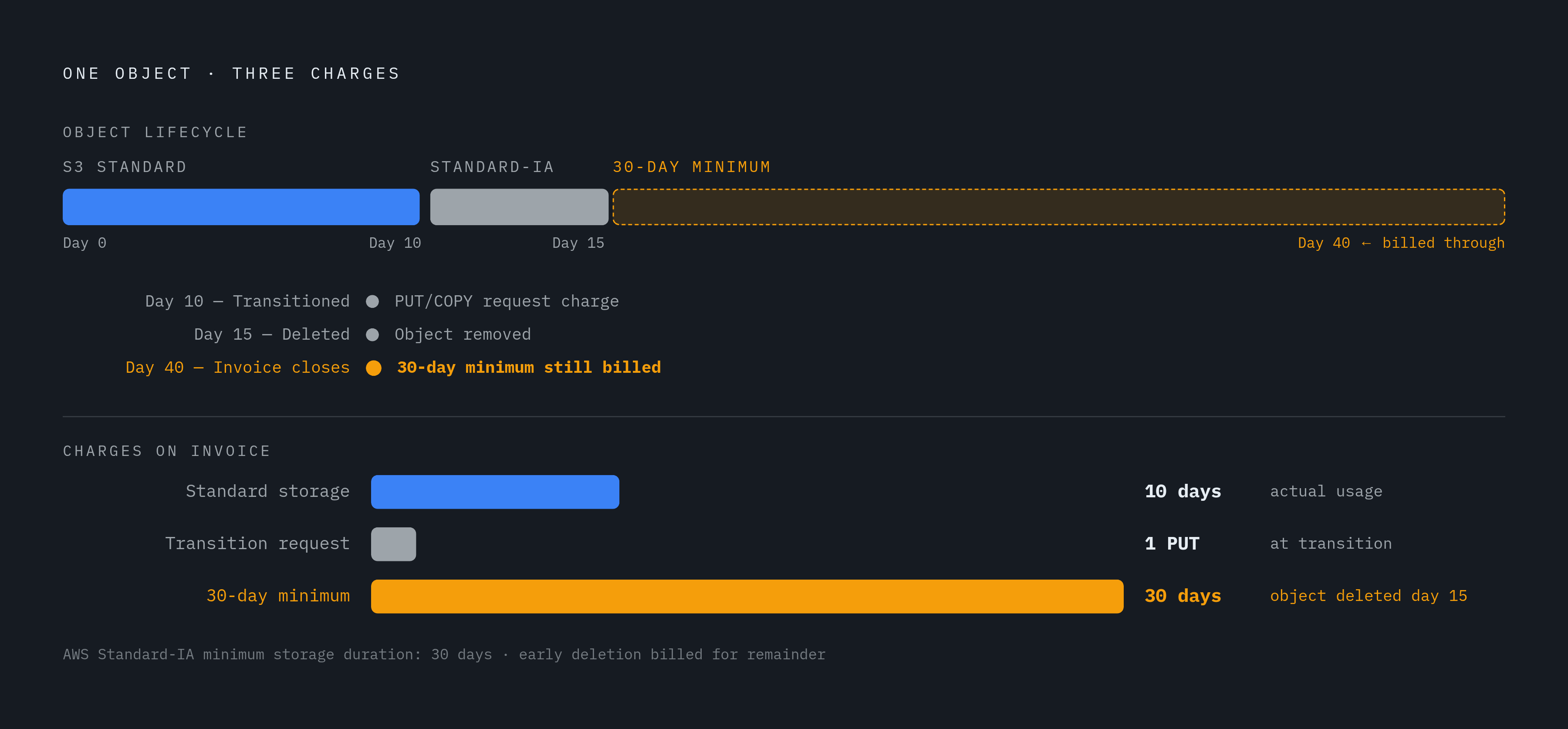Image resolution: width=1568 pixels, height=729 pixels.
Task: Click the 'Day 10' axis label under the timeline
Action: click(395, 243)
